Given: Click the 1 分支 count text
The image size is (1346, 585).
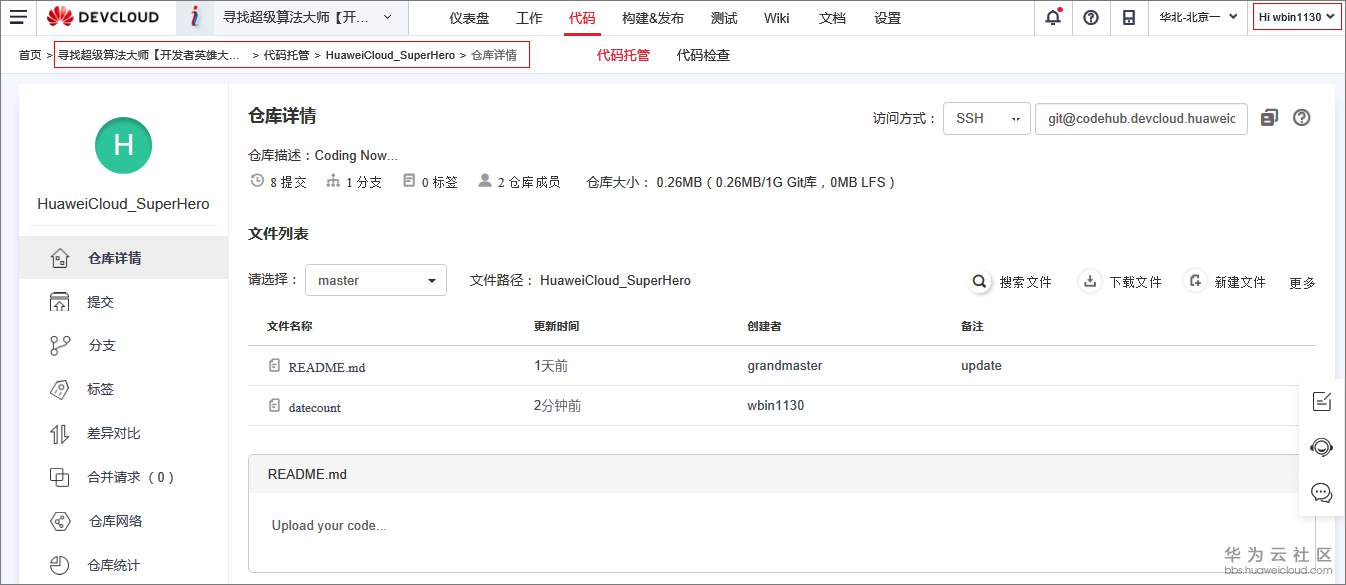Looking at the screenshot, I should coord(364,183).
